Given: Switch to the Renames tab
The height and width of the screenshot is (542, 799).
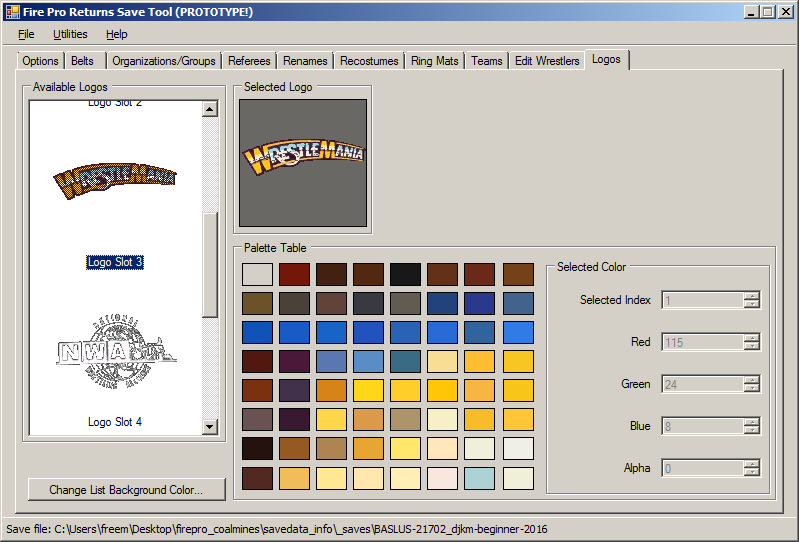Looking at the screenshot, I should (305, 61).
